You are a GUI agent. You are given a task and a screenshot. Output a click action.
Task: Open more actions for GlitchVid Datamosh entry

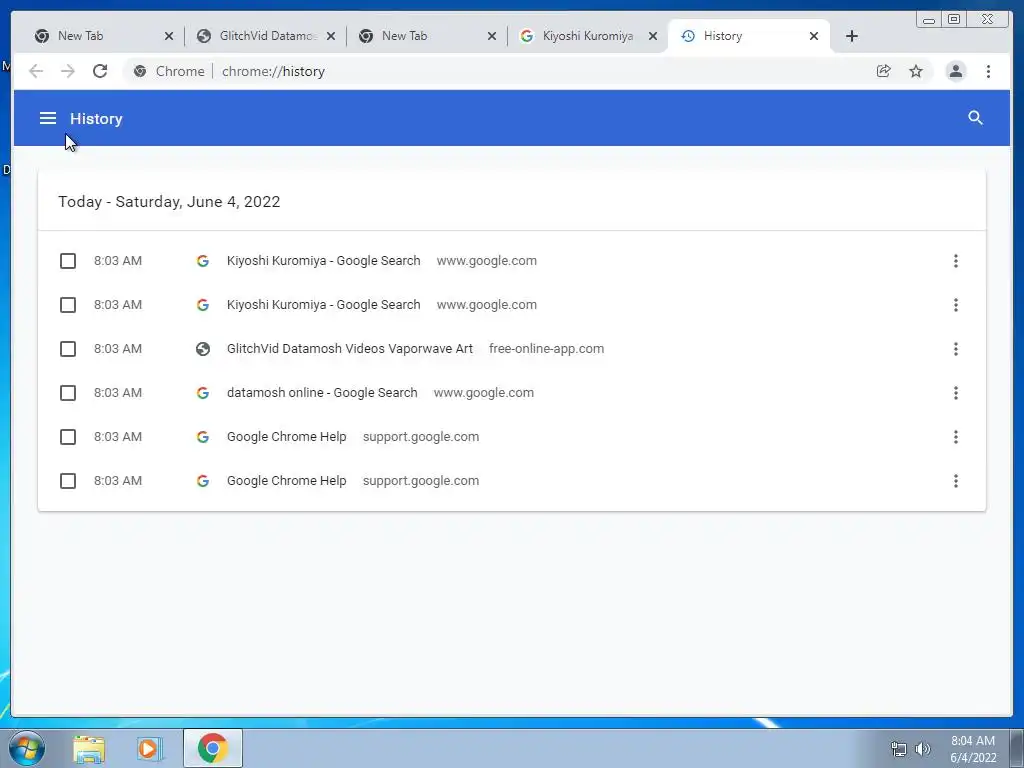[955, 349]
